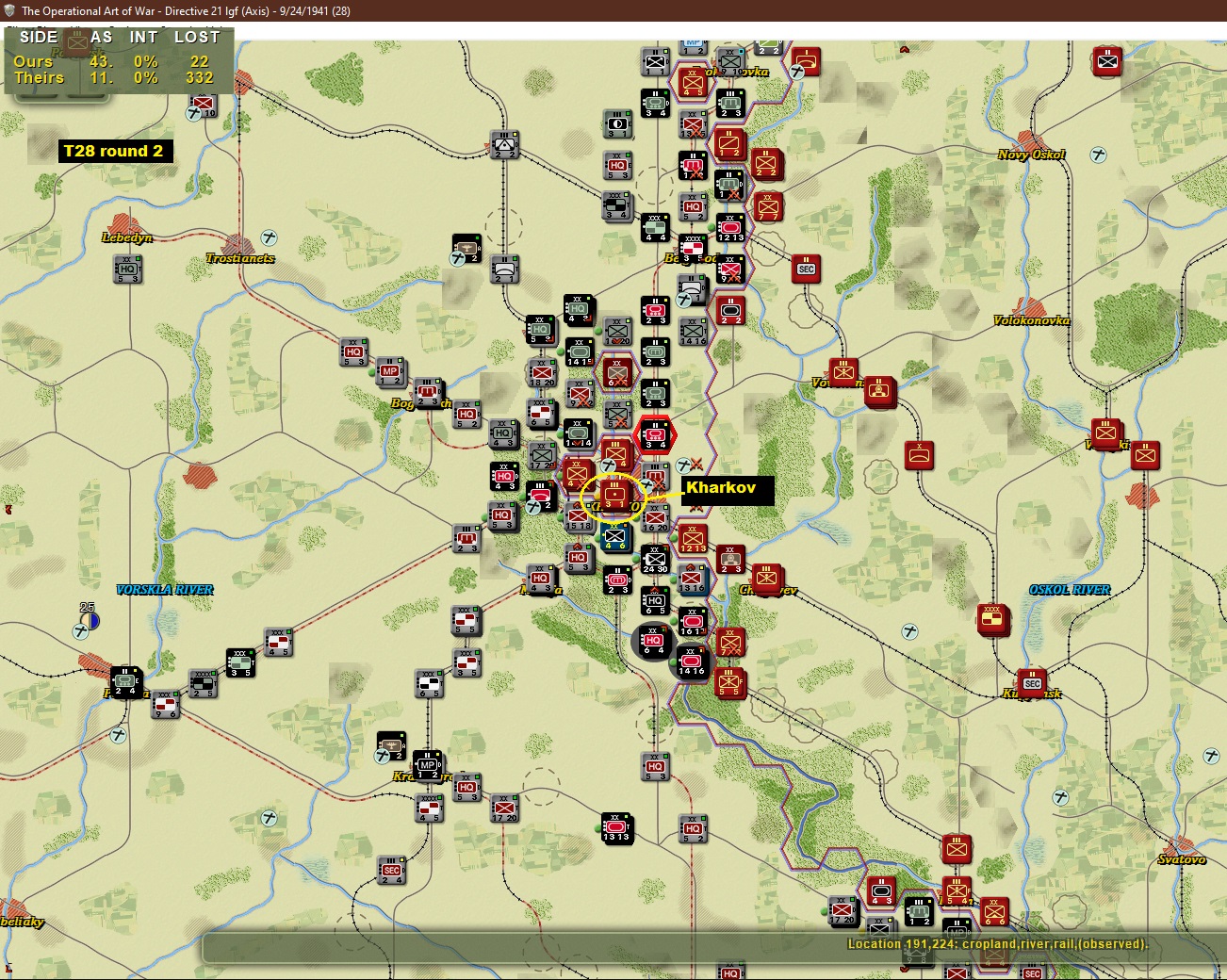Image resolution: width=1227 pixels, height=980 pixels.
Task: Click the gray HQ unit below Lebedyn
Action: pyautogui.click(x=127, y=269)
